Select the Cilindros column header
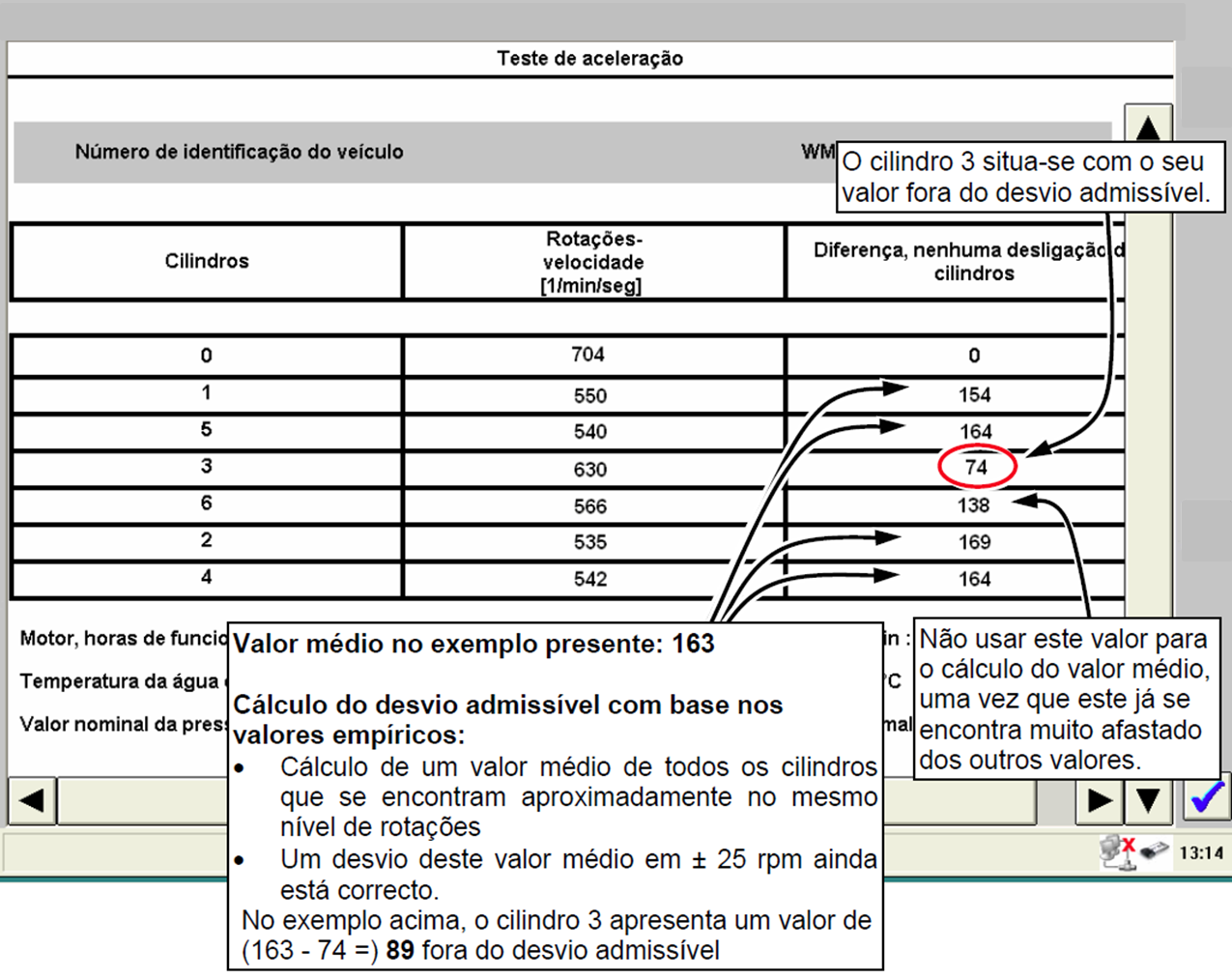 207,262
